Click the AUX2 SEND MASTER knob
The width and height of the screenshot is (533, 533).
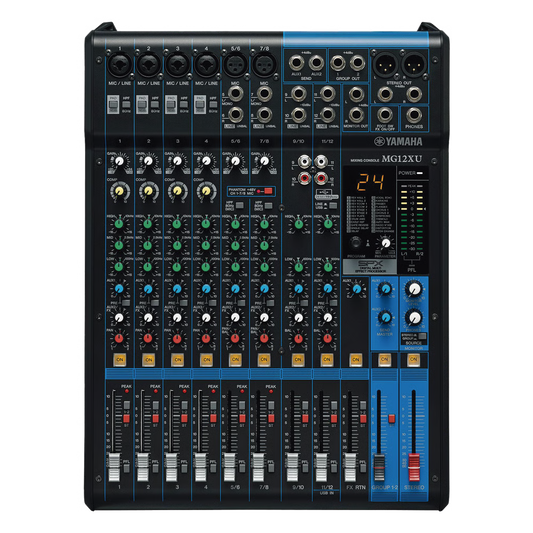point(385,317)
